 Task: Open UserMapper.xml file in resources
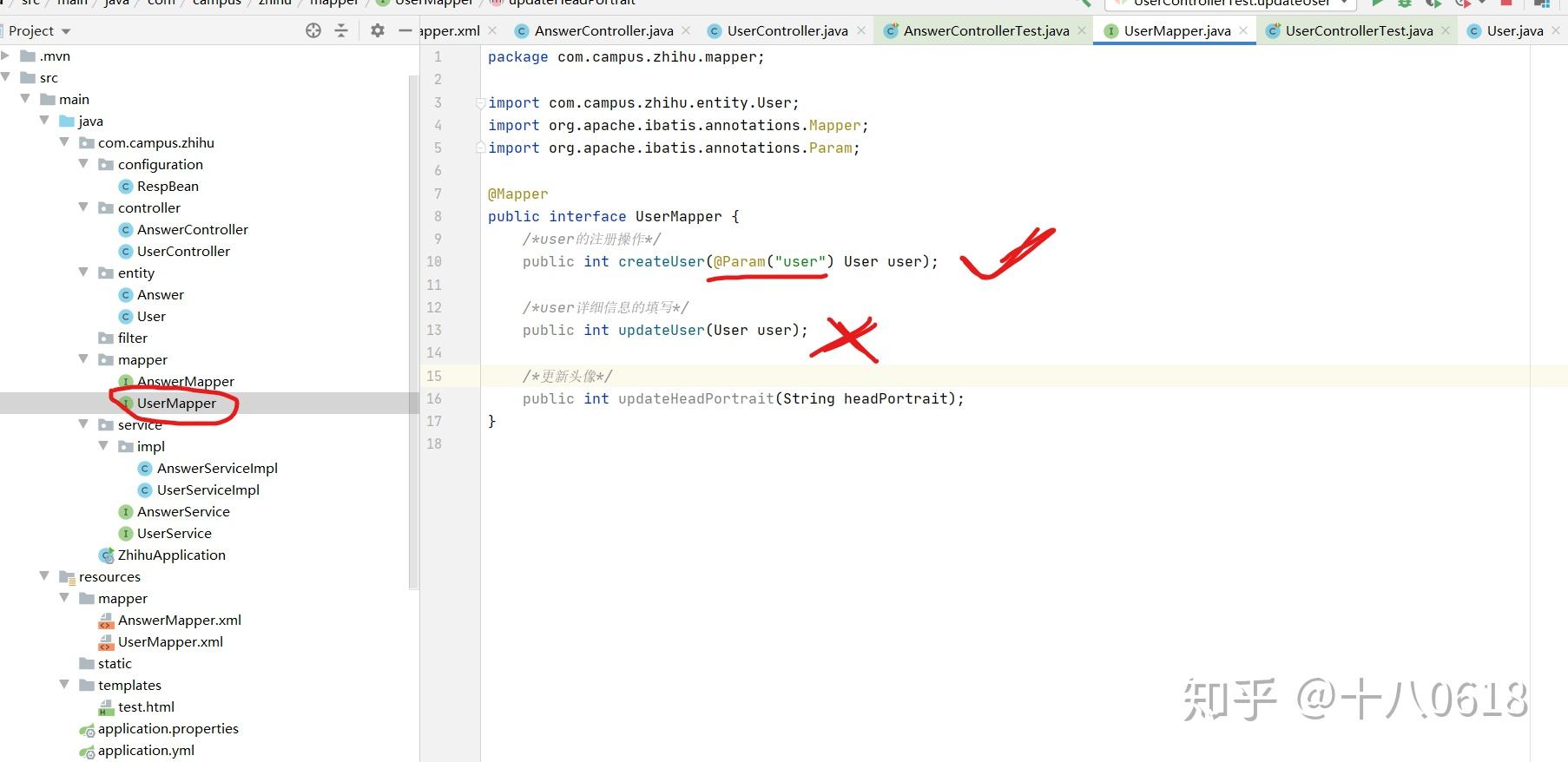(170, 642)
